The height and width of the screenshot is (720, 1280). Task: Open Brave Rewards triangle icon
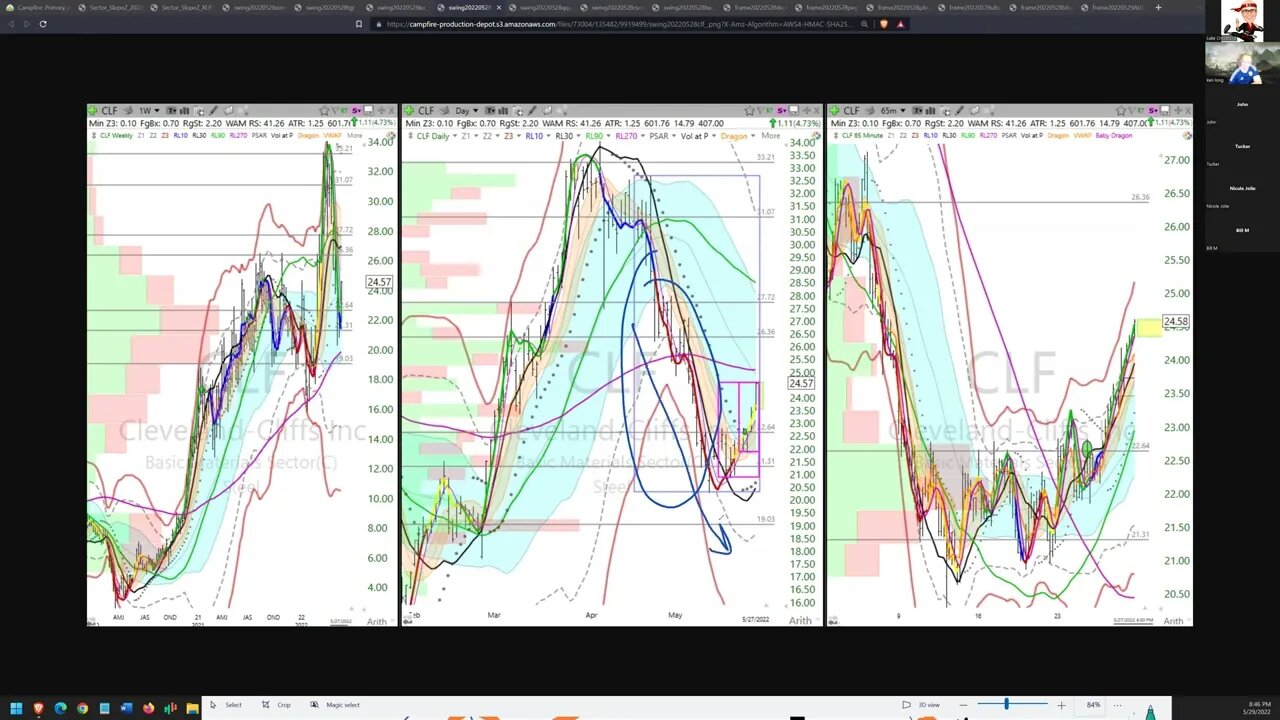[900, 24]
